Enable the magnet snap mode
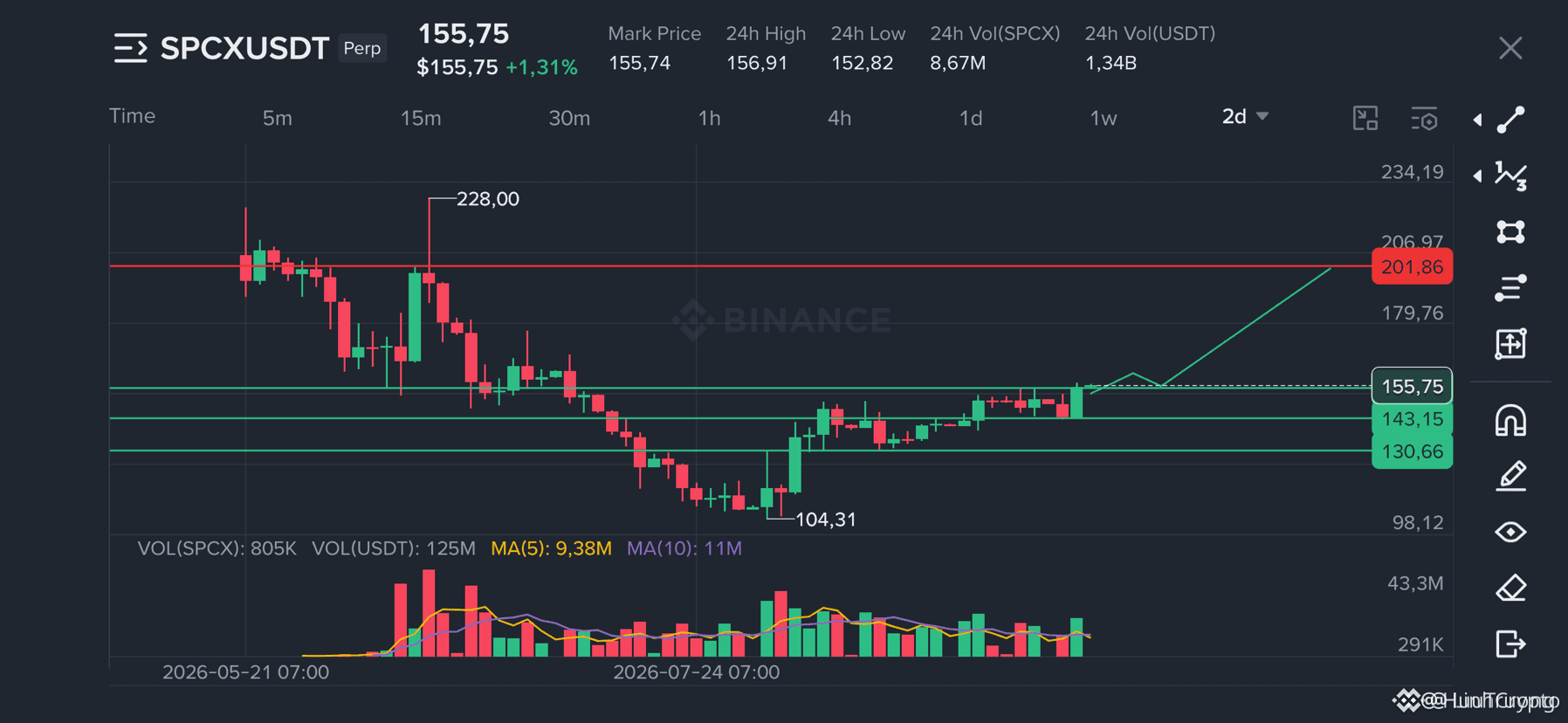This screenshot has height=723, width=1568. [x=1510, y=420]
